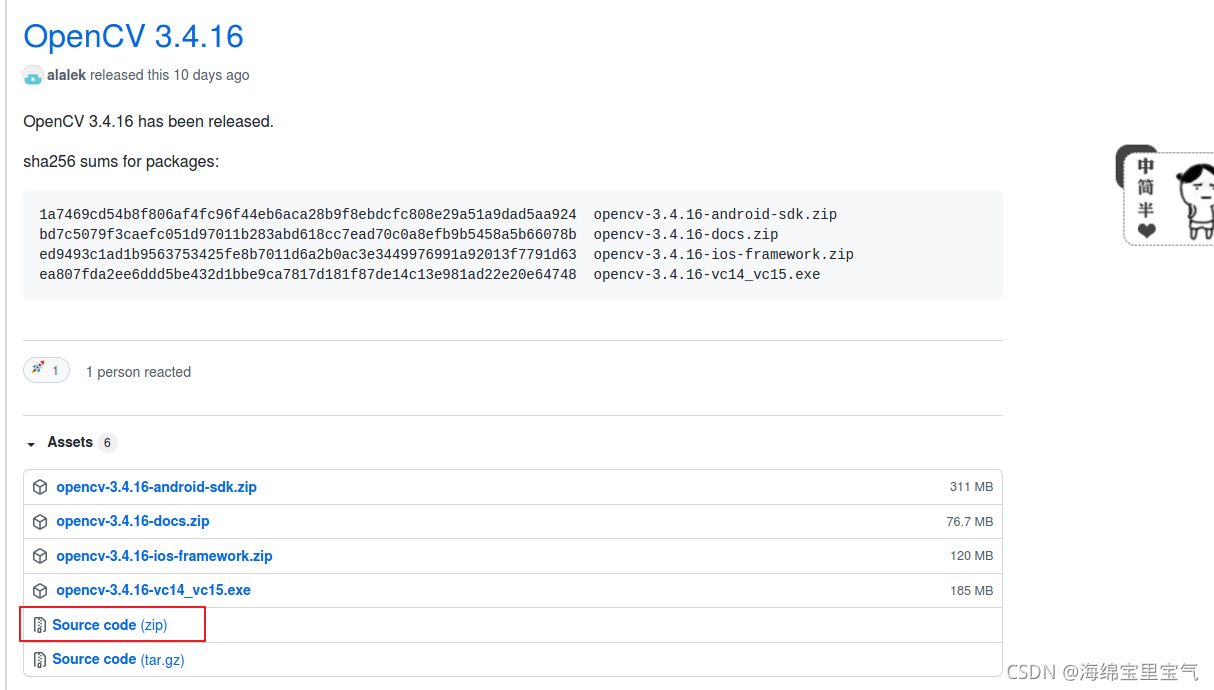1214x690 pixels.
Task: Collapse the Assets section triangle
Action: coord(31,443)
